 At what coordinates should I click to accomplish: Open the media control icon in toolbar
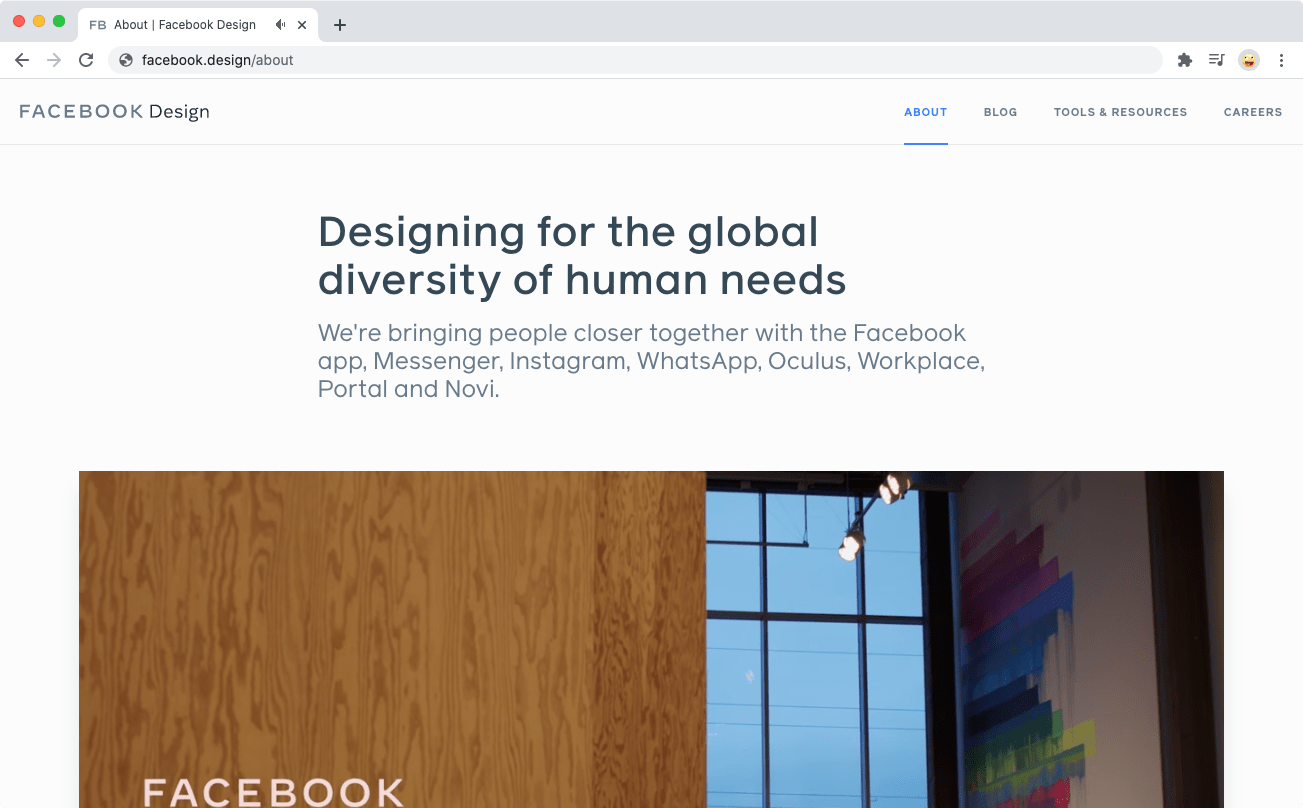click(1216, 60)
